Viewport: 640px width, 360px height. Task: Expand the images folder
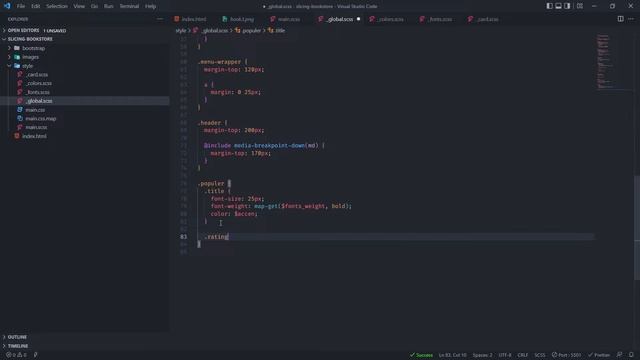click(31, 57)
